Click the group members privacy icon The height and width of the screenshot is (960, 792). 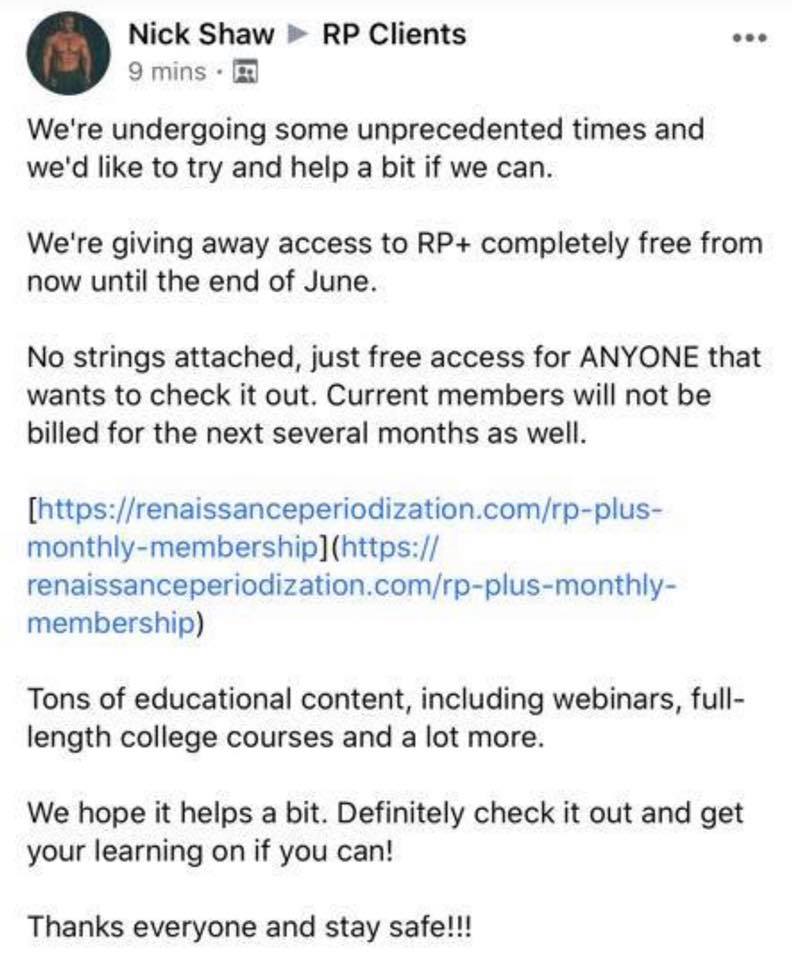point(244,73)
